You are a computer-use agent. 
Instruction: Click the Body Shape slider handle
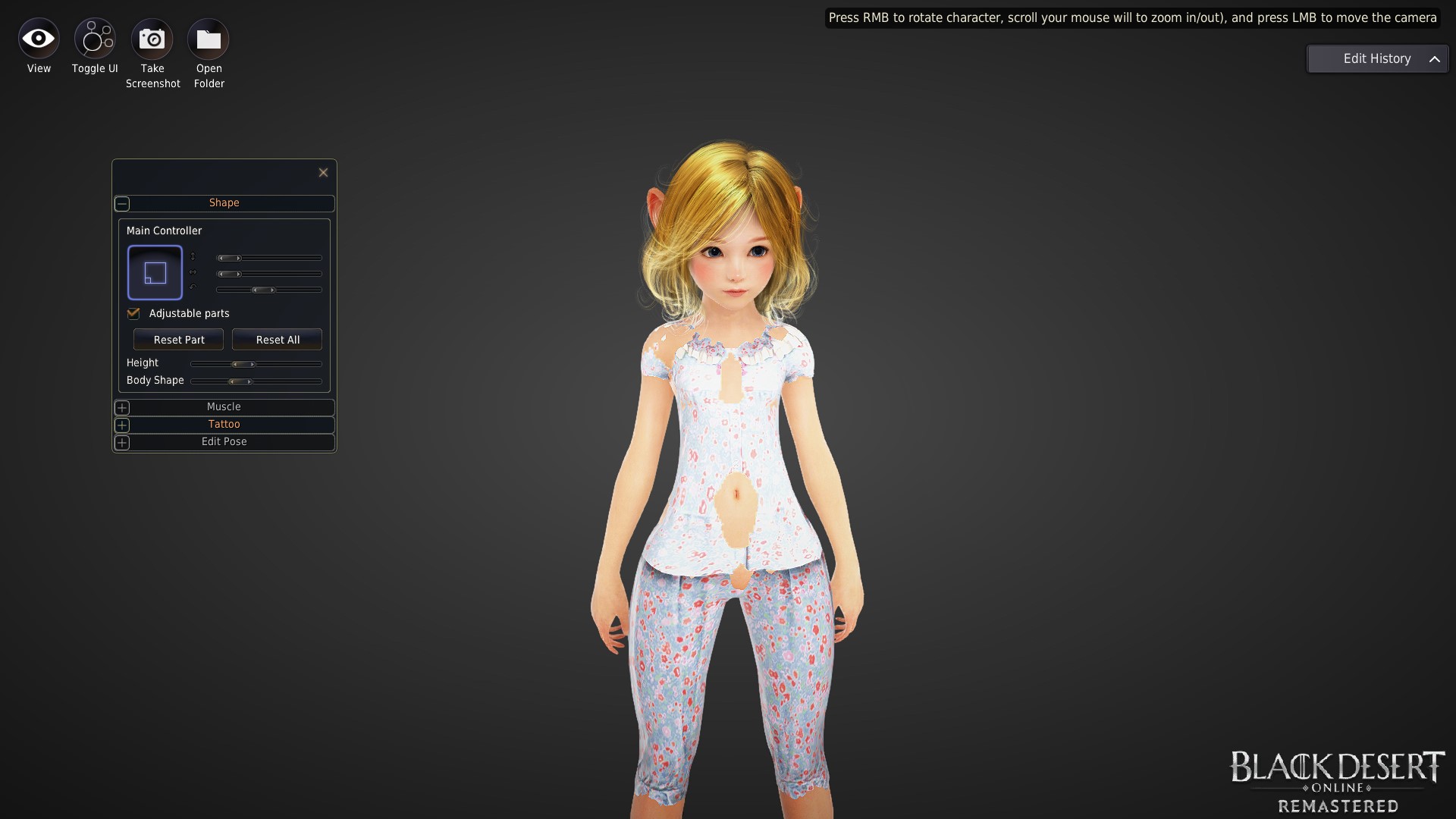tap(240, 381)
